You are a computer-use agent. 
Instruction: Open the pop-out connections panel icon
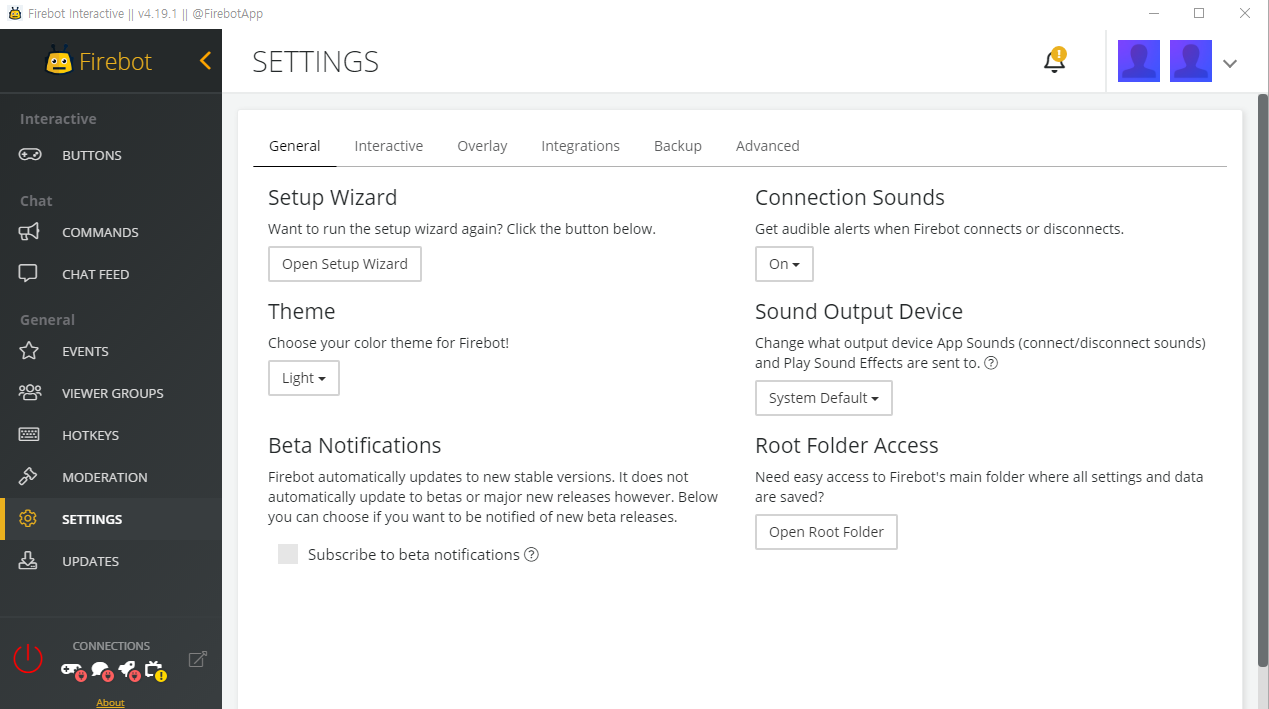[x=198, y=659]
